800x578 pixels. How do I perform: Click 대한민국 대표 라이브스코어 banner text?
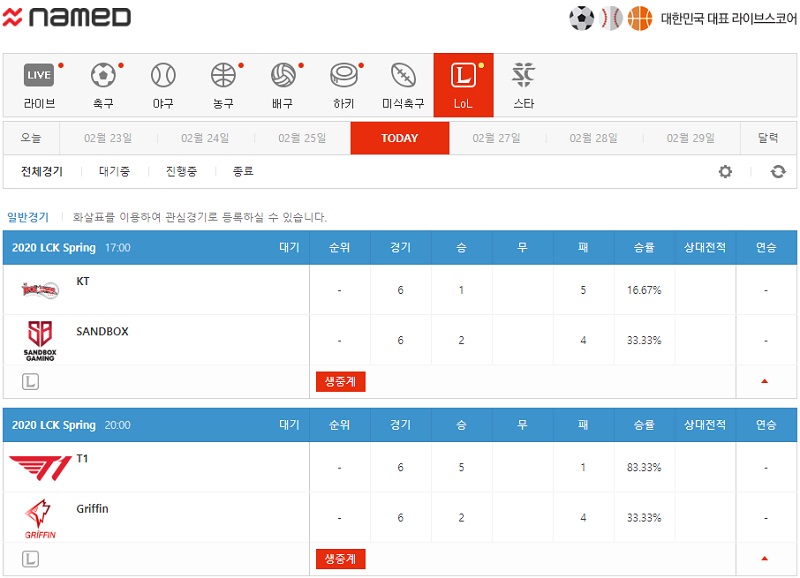tap(729, 18)
